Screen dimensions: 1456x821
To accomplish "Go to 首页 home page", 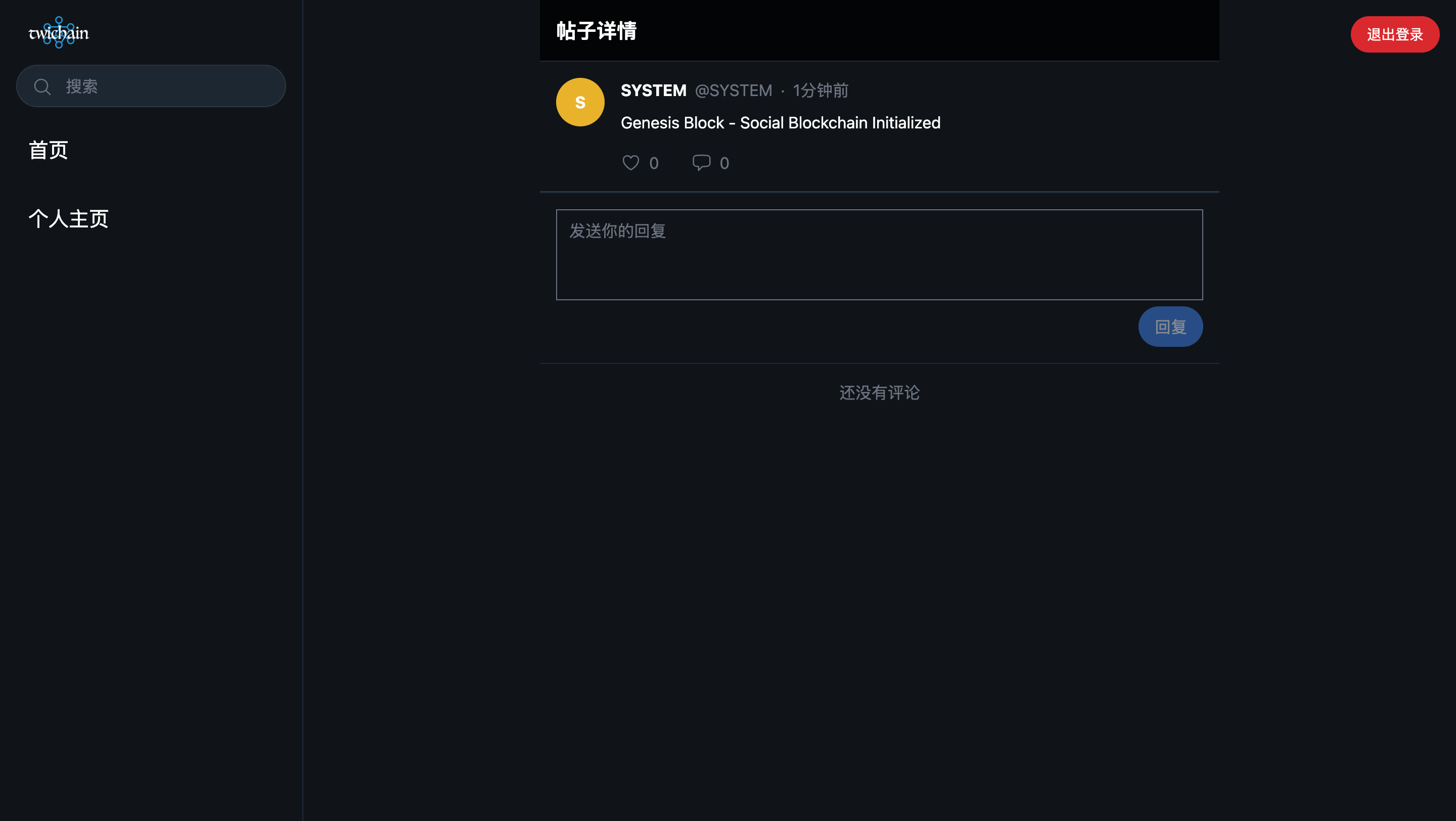I will click(x=49, y=150).
